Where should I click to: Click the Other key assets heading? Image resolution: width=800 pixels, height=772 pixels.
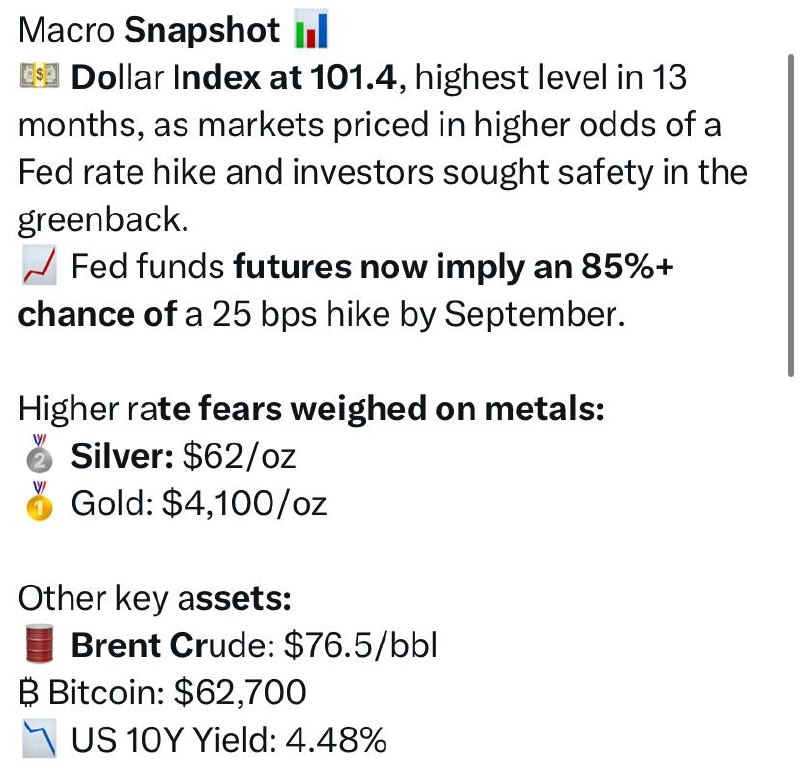tap(155, 599)
